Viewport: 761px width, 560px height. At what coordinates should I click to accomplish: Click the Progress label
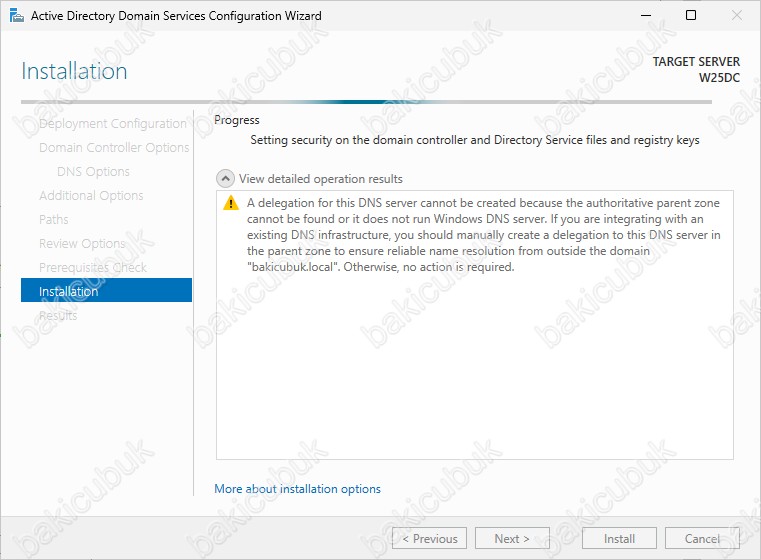click(x=237, y=120)
